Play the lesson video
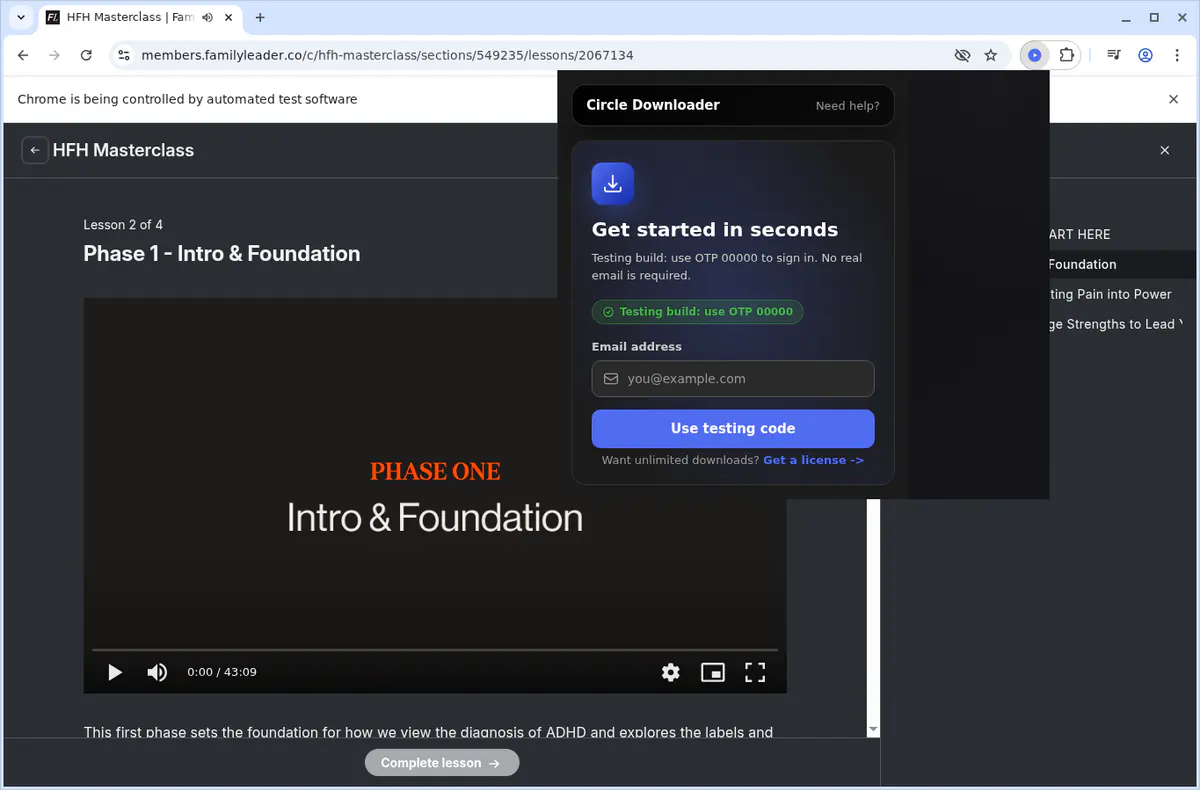Viewport: 1200px width, 790px height. pyautogui.click(x=115, y=673)
